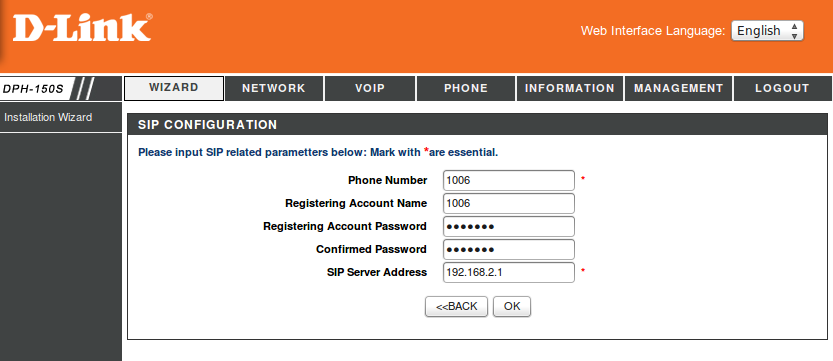Click the D-Link logo
Screen dimensions: 833x361
83,28
